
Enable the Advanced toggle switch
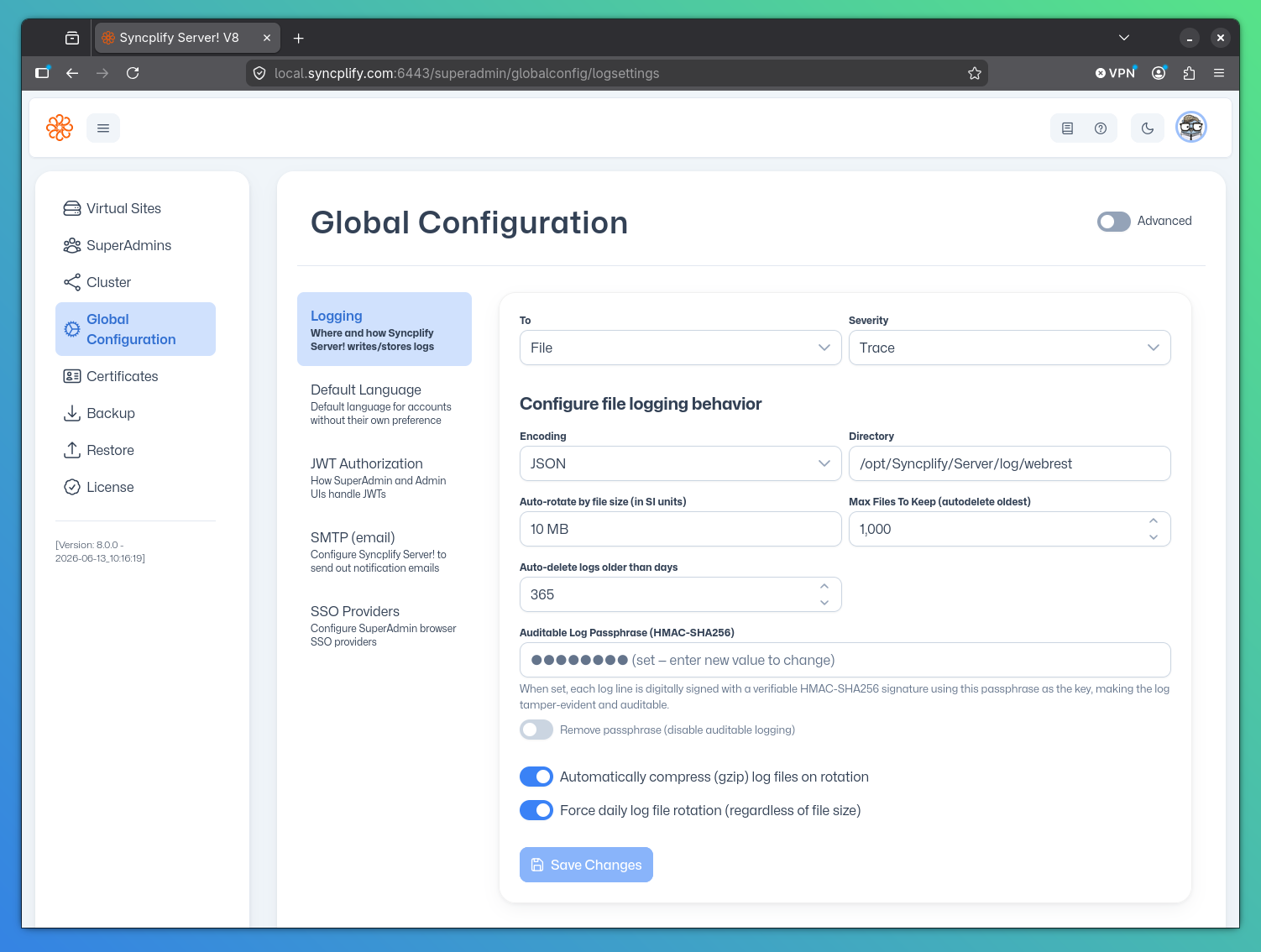click(x=1114, y=221)
